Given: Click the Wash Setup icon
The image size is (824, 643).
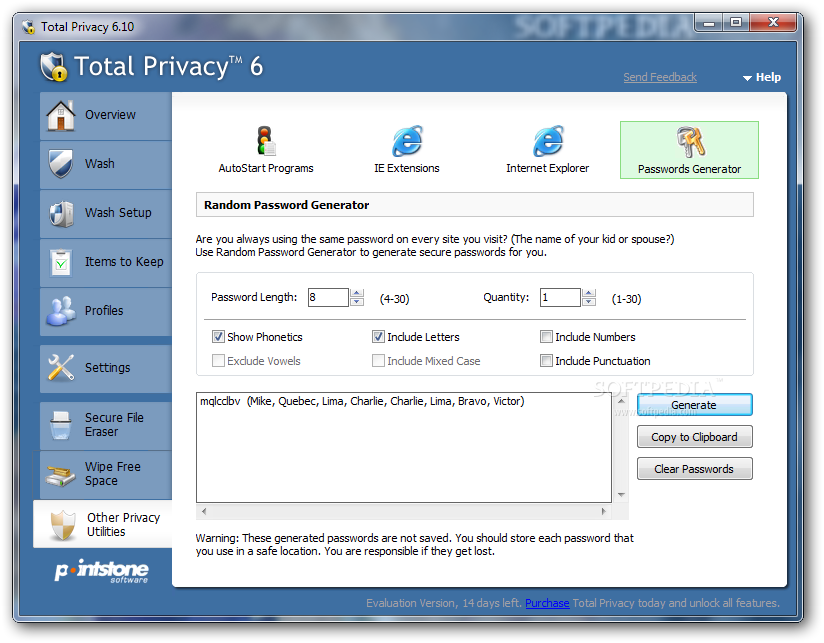Looking at the screenshot, I should 61,213.
